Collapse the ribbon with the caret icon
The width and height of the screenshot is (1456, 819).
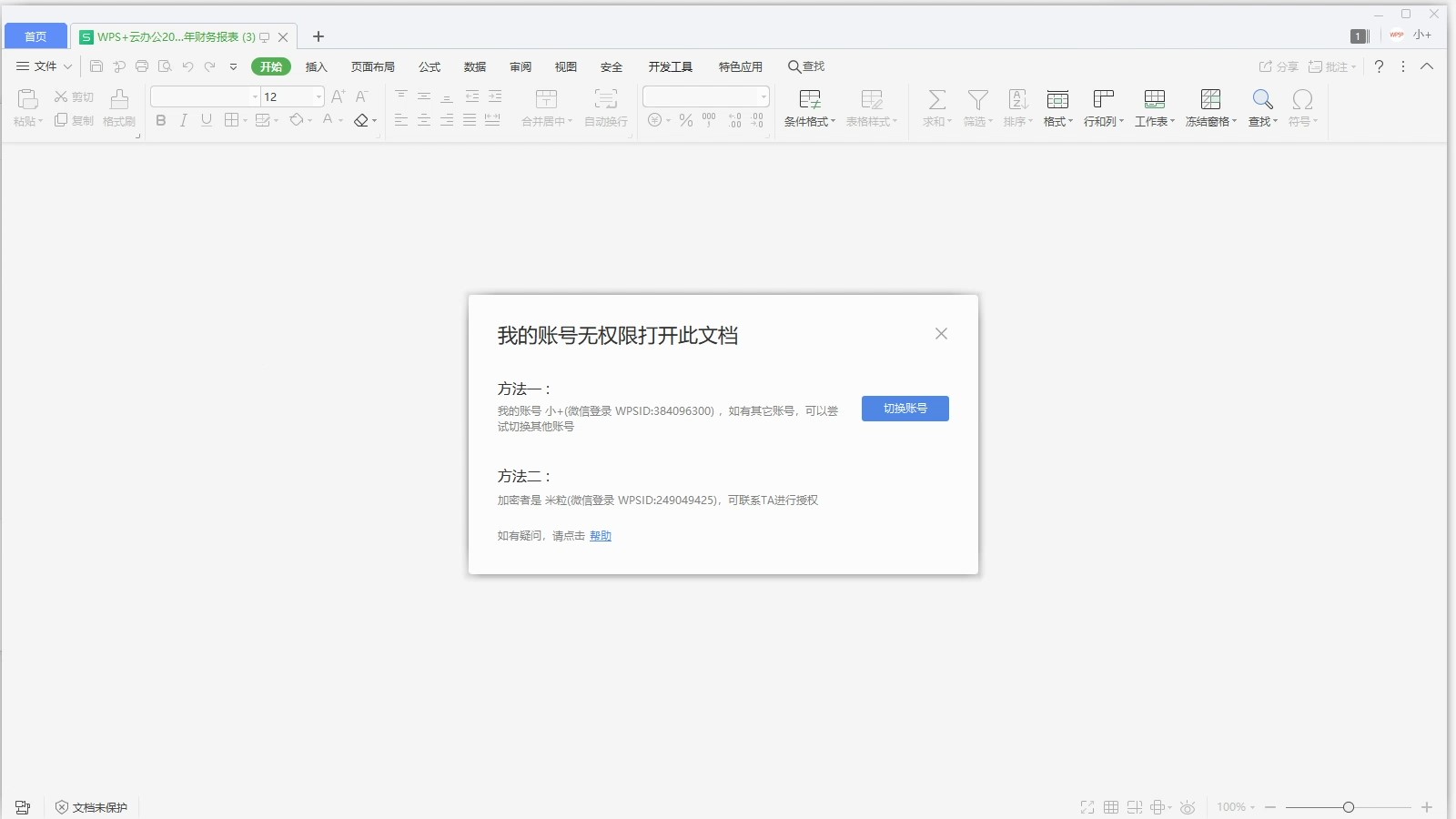pos(1427,66)
